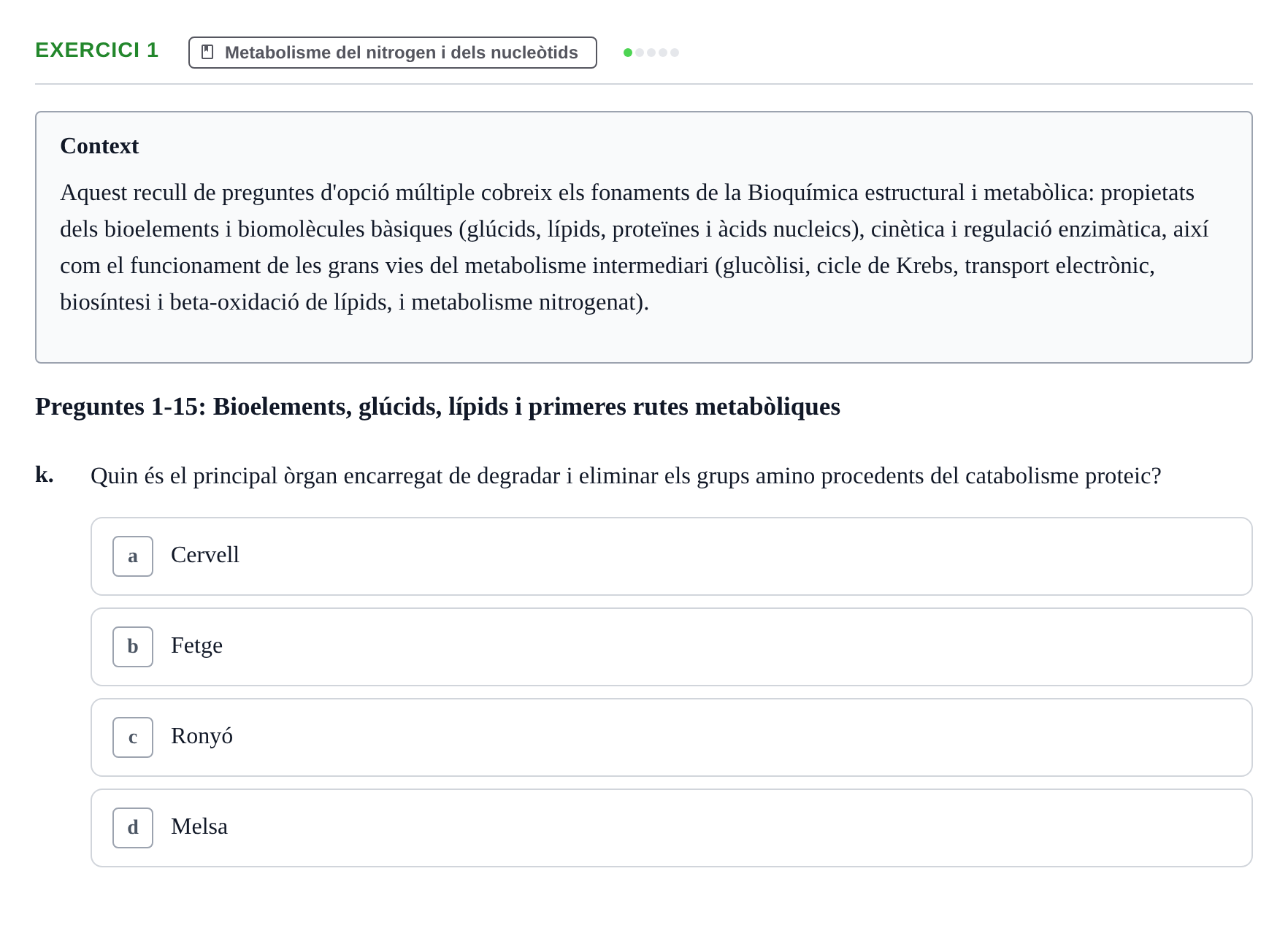Click the Preguntes 1-15 section heading
Image resolution: width=1288 pixels, height=936 pixels.
click(x=437, y=407)
